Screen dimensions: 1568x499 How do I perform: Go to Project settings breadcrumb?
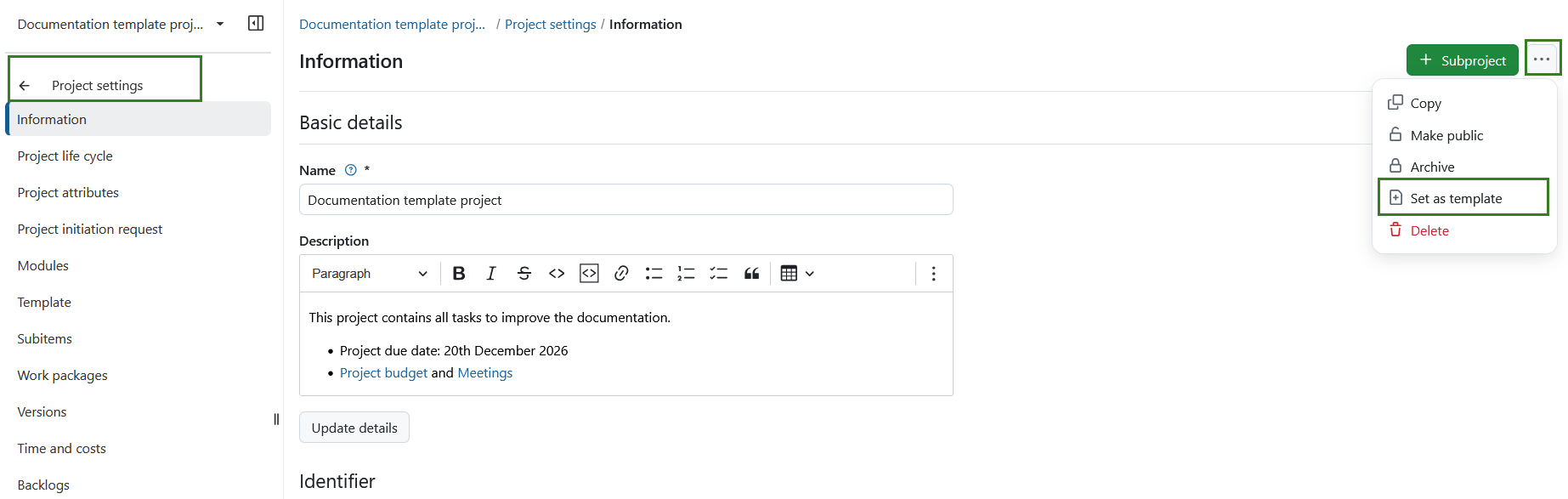click(x=551, y=24)
